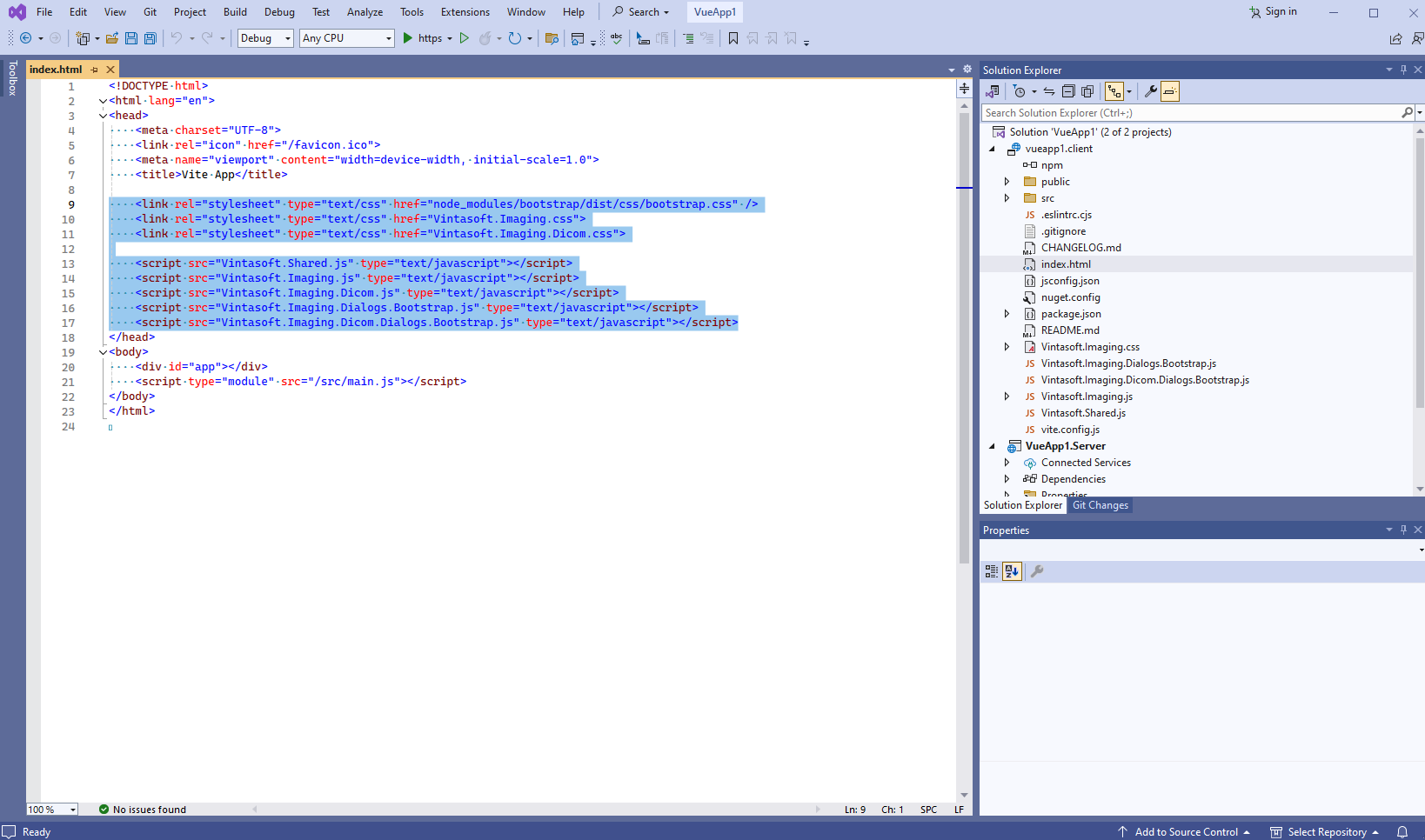This screenshot has width=1425, height=840.
Task: Toggle Preview Selected Items in Solution Explorer
Action: pos(1170,91)
